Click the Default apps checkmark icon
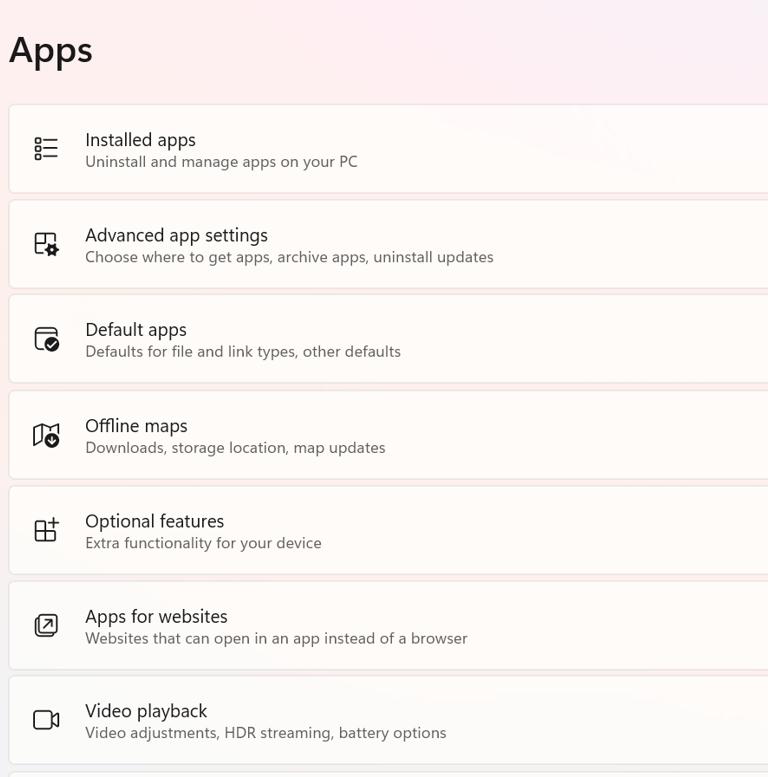 point(46,339)
